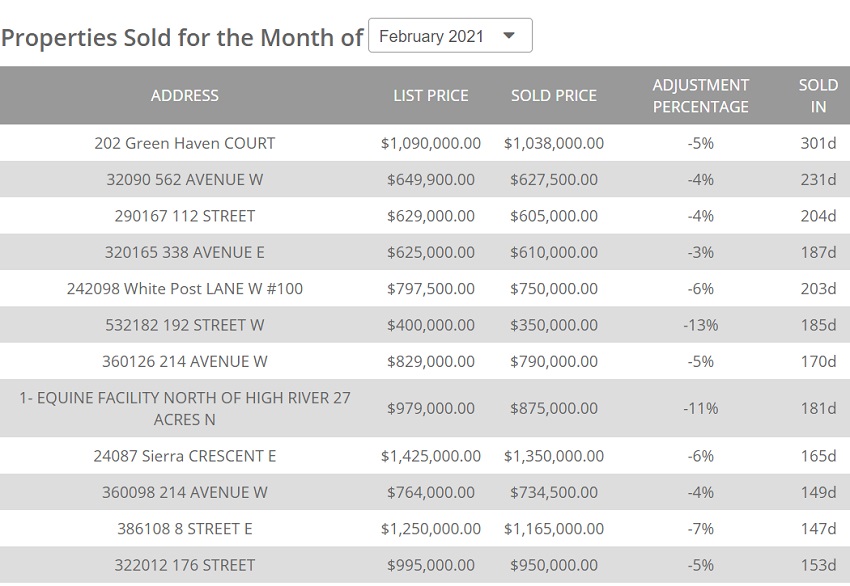850x586 pixels.
Task: Click the LIST PRICE column header
Action: pos(430,96)
